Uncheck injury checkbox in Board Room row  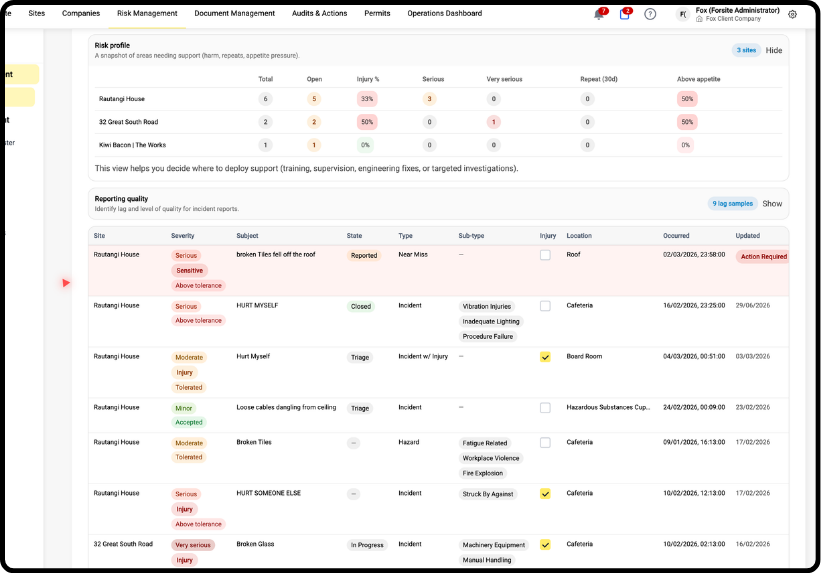[x=545, y=357]
